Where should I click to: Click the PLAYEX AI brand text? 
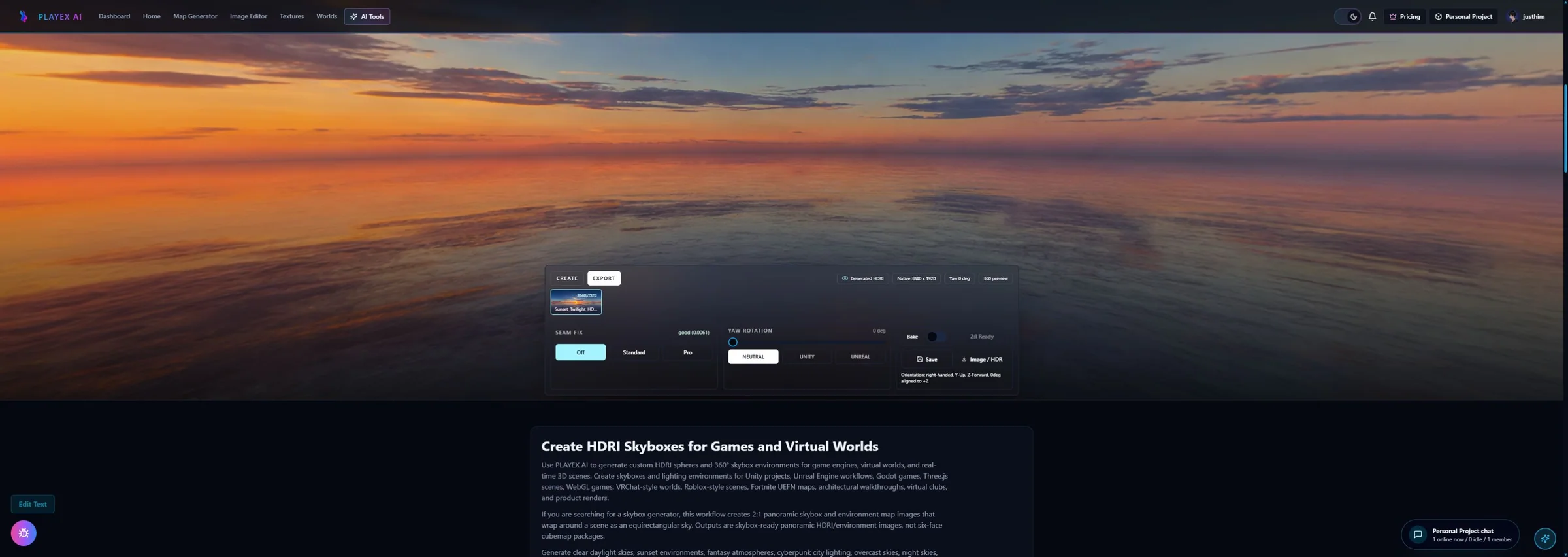tap(60, 17)
